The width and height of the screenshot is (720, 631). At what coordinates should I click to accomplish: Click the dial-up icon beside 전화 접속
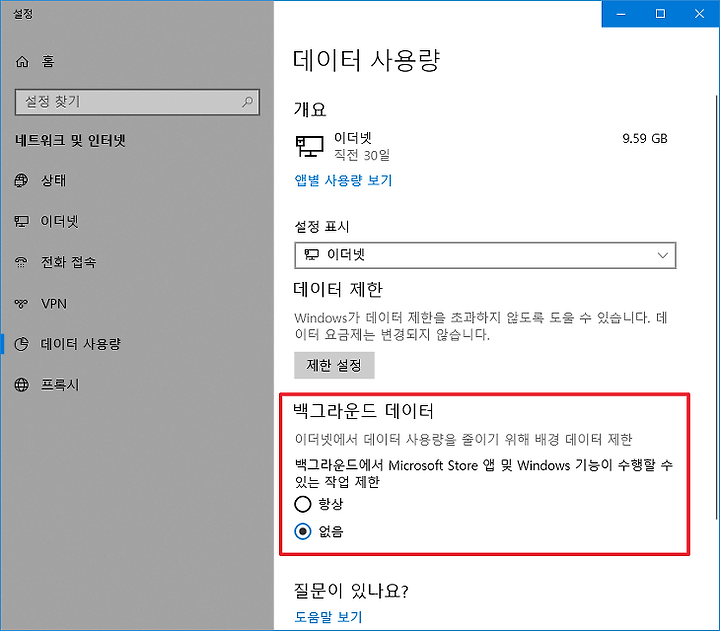click(x=21, y=262)
